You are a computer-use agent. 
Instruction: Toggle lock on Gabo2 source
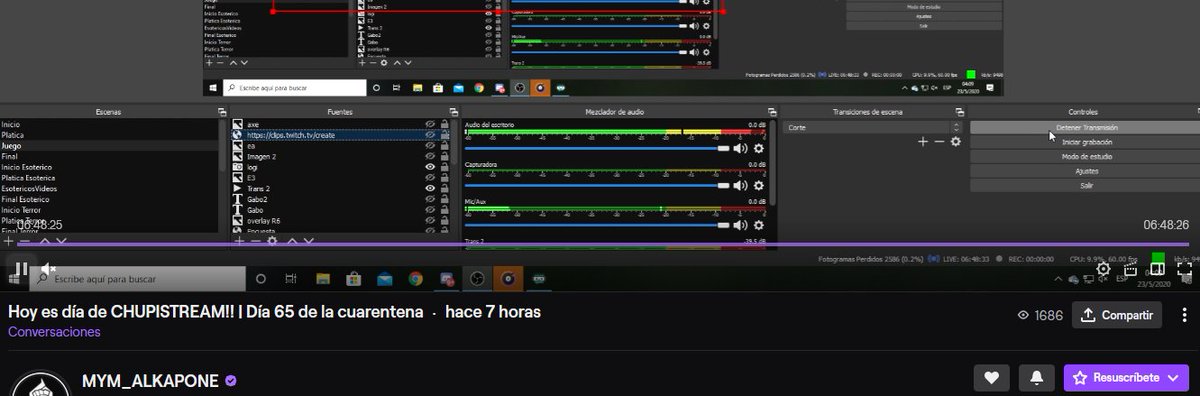(x=445, y=199)
